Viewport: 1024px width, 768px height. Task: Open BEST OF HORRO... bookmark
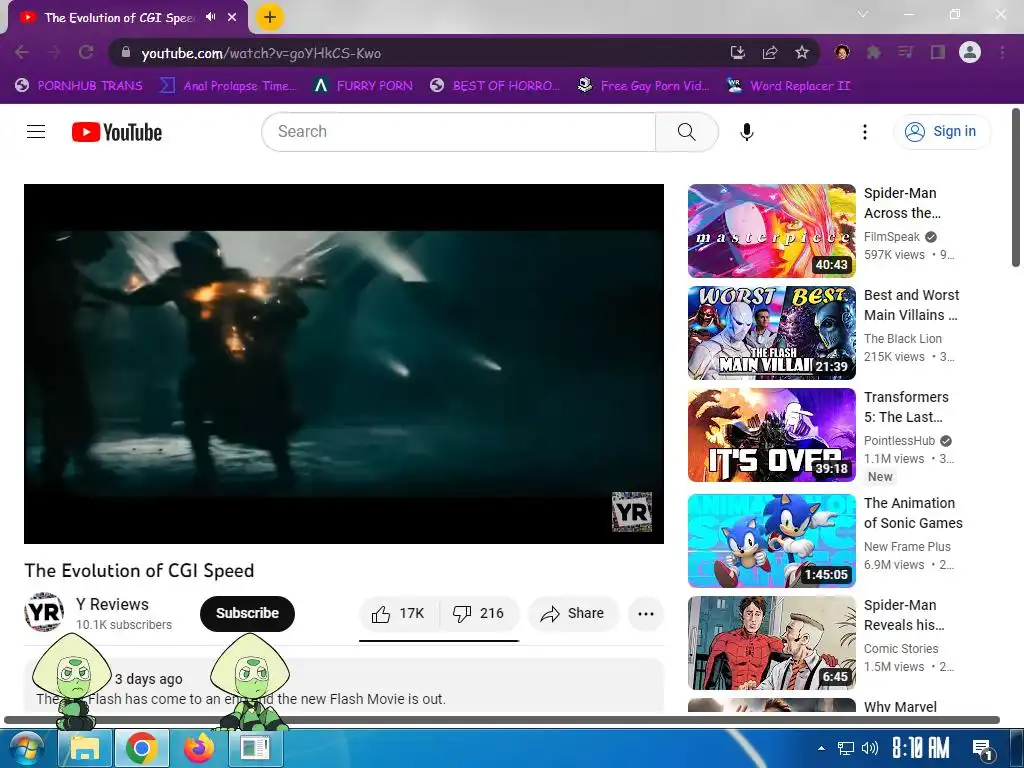coord(495,86)
